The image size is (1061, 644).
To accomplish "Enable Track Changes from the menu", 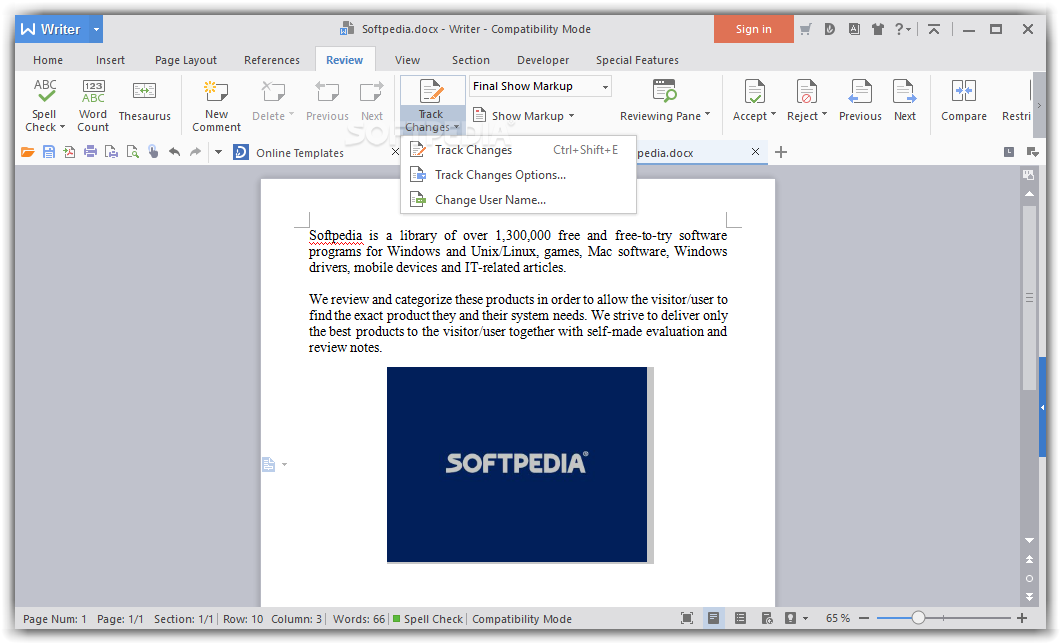I will click(x=473, y=149).
